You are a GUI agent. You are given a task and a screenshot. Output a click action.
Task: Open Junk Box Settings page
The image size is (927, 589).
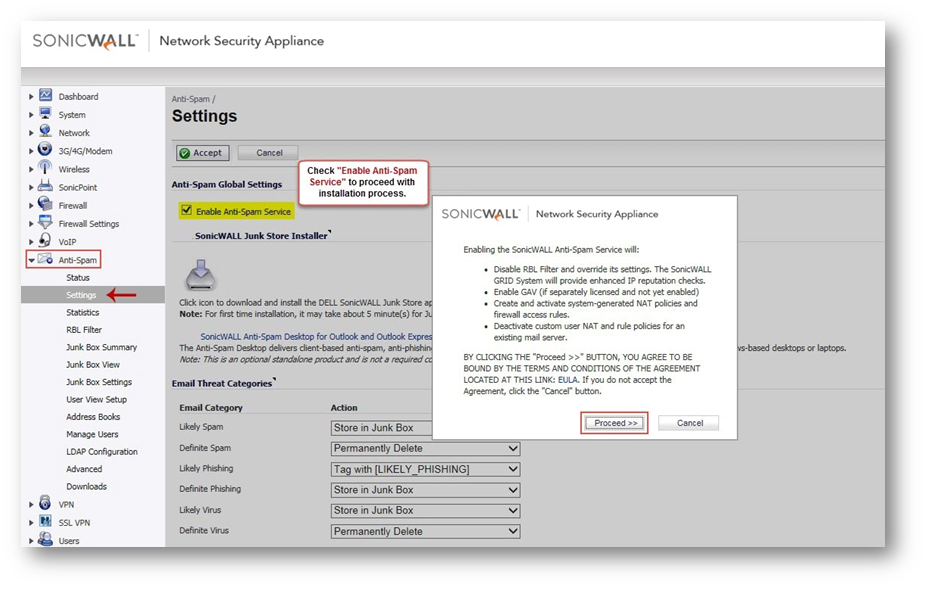coord(99,382)
